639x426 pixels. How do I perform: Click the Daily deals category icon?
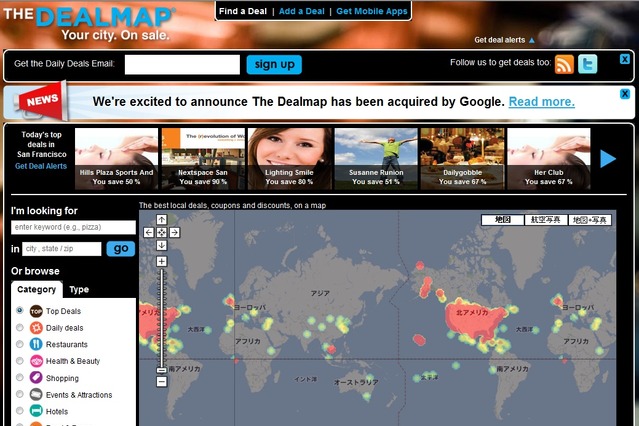(x=36, y=328)
